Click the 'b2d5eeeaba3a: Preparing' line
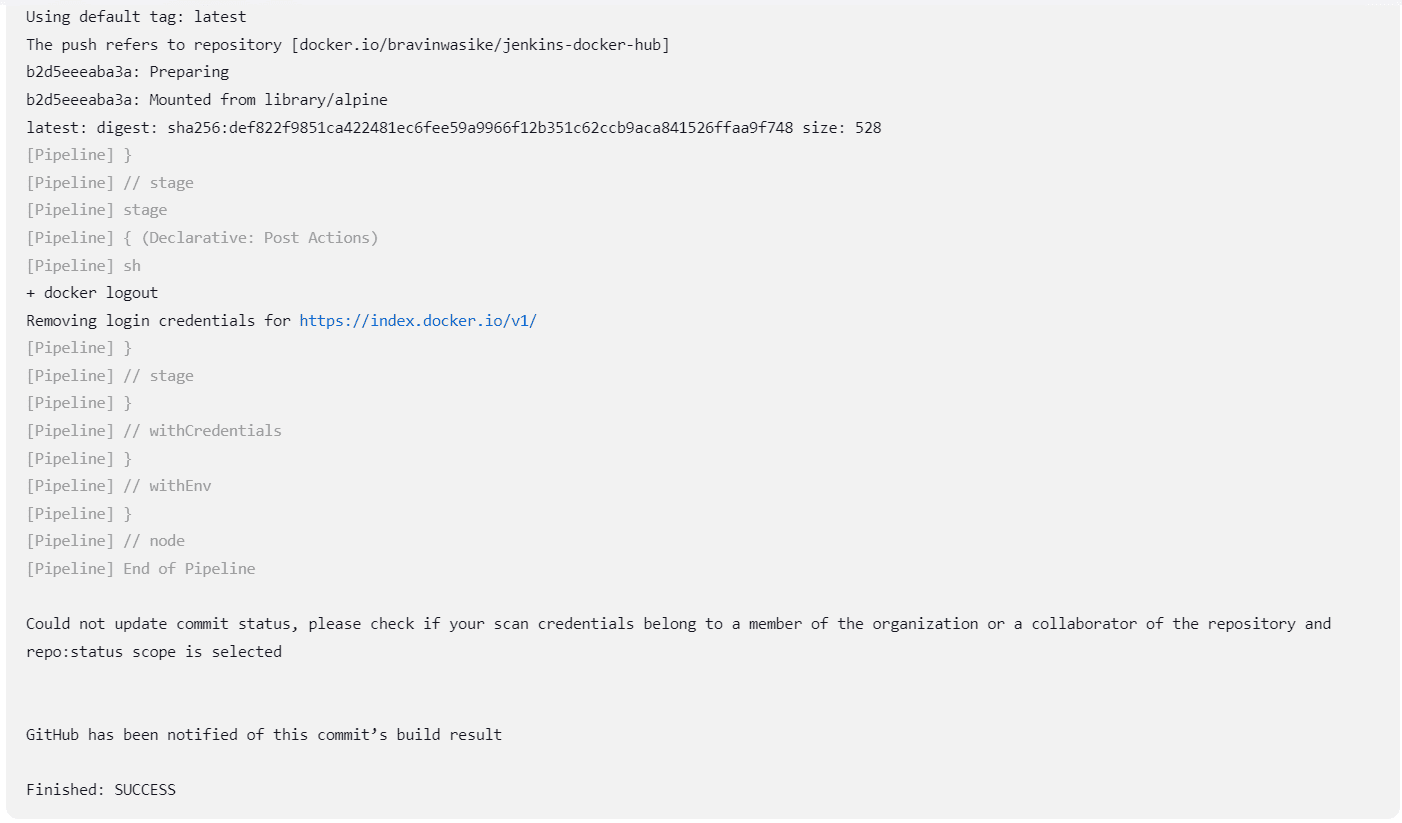The width and height of the screenshot is (1402, 823). click(127, 72)
